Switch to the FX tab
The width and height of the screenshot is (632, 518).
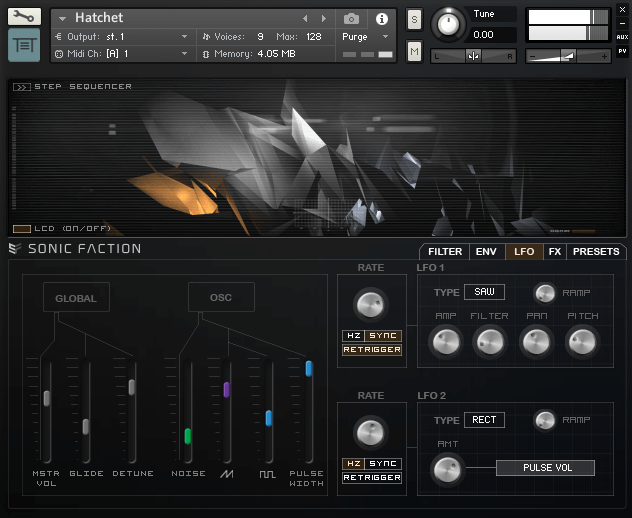pyautogui.click(x=555, y=252)
